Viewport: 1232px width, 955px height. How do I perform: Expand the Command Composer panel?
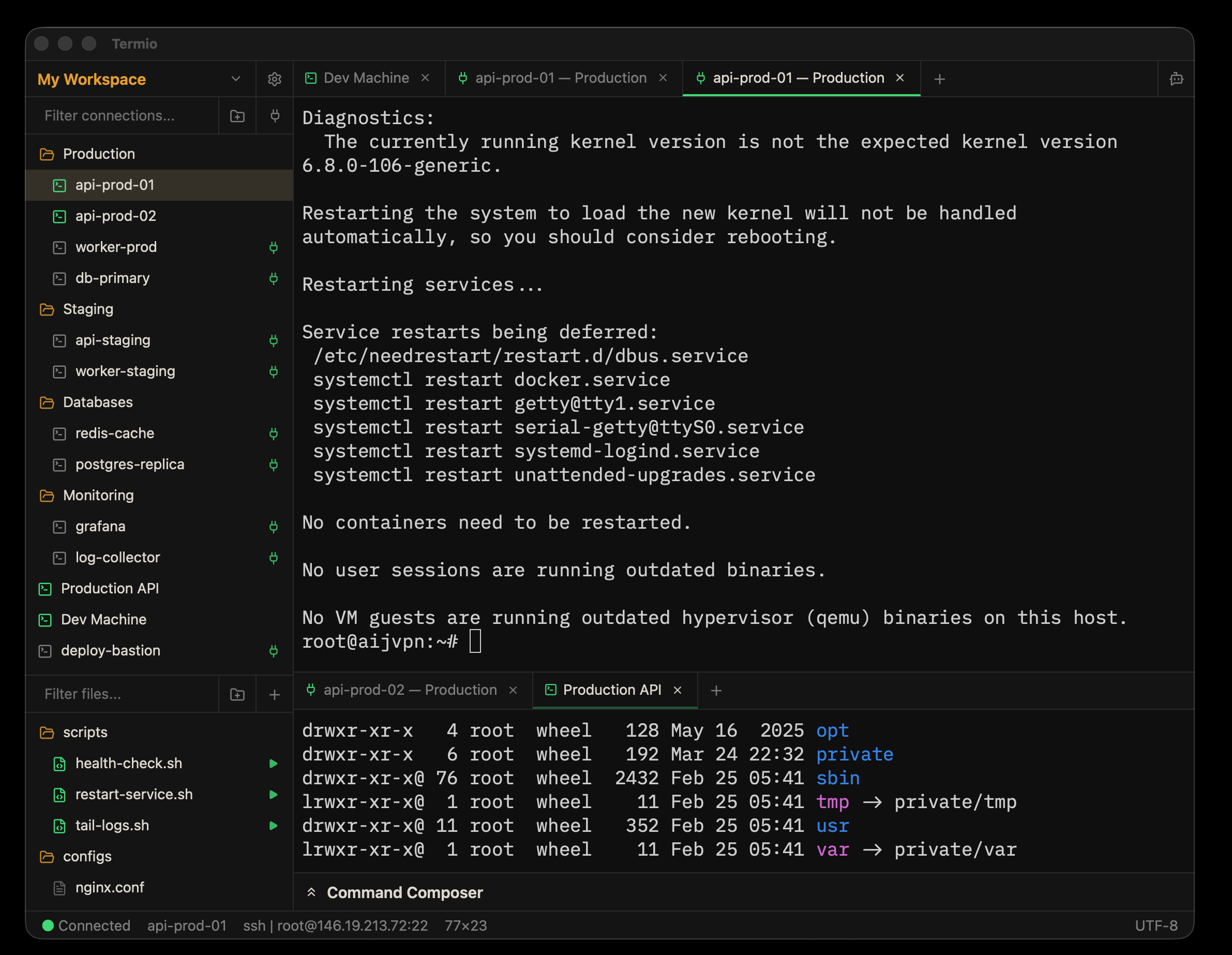coord(311,892)
